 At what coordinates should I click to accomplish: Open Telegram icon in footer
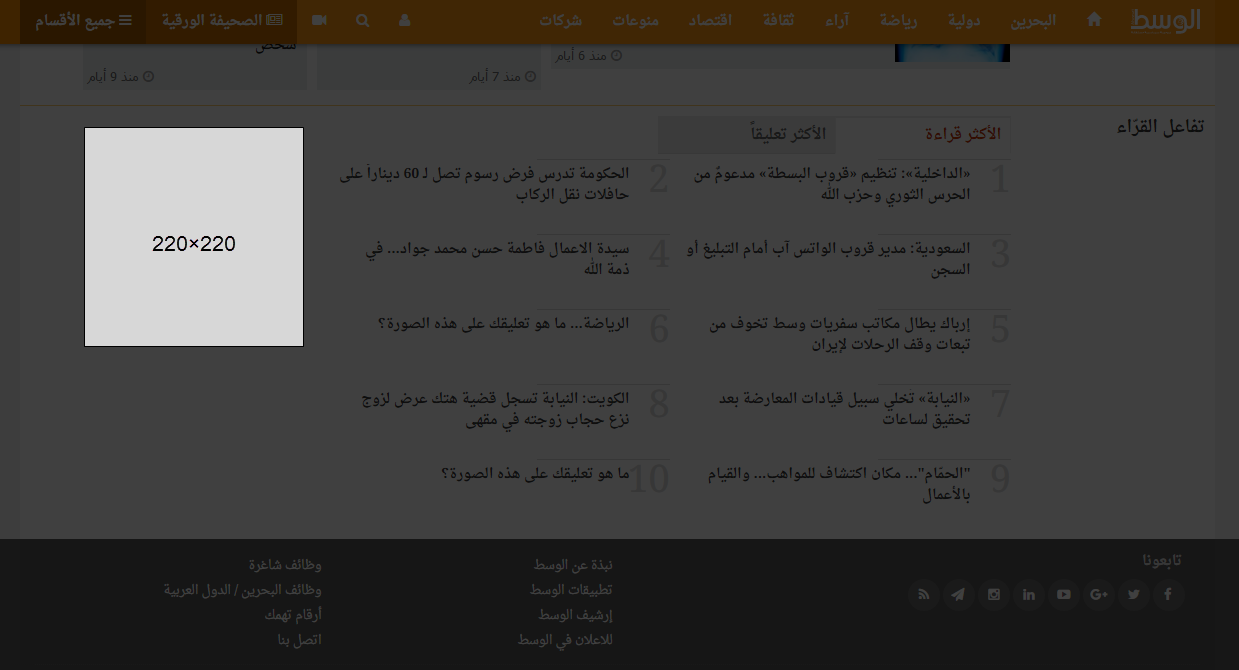tap(958, 595)
